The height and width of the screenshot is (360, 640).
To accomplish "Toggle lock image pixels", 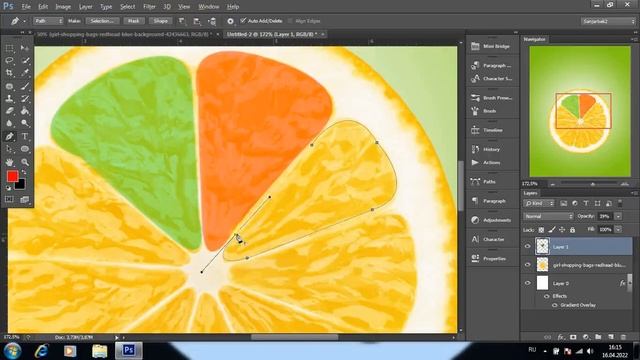I will [552, 230].
